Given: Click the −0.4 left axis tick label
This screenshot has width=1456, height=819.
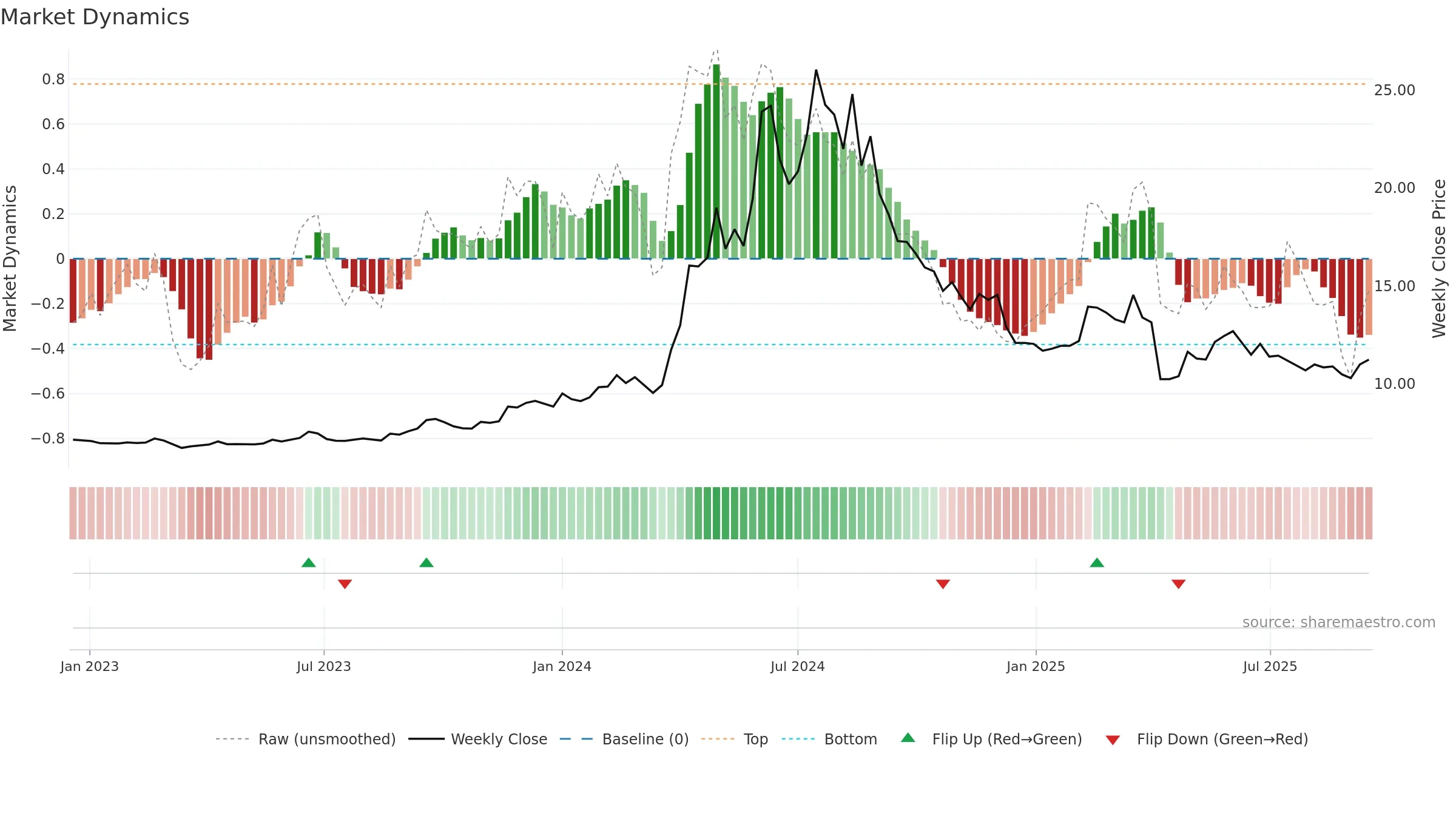Looking at the screenshot, I should (x=48, y=349).
